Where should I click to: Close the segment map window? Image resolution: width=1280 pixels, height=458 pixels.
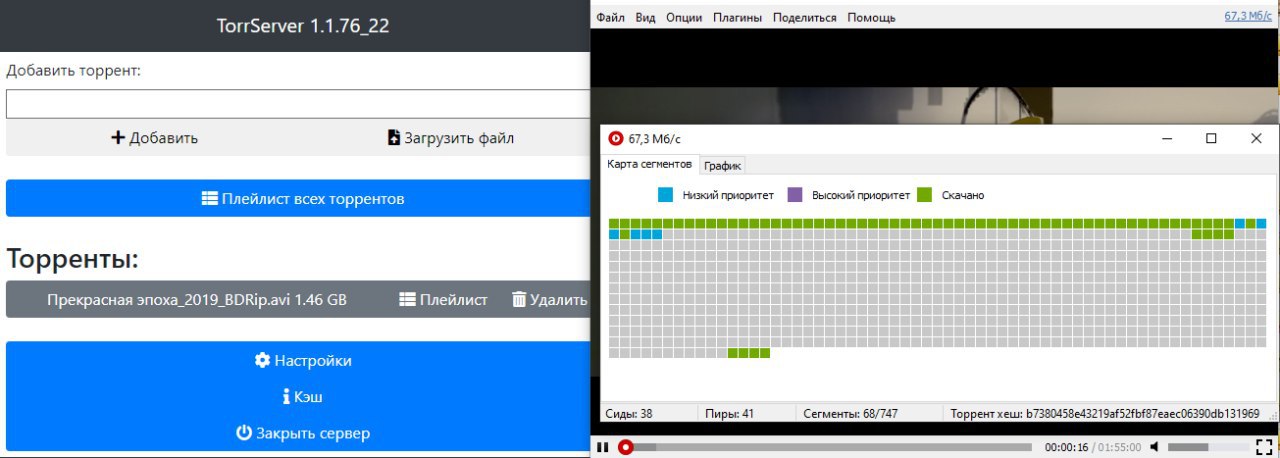(x=1256, y=139)
